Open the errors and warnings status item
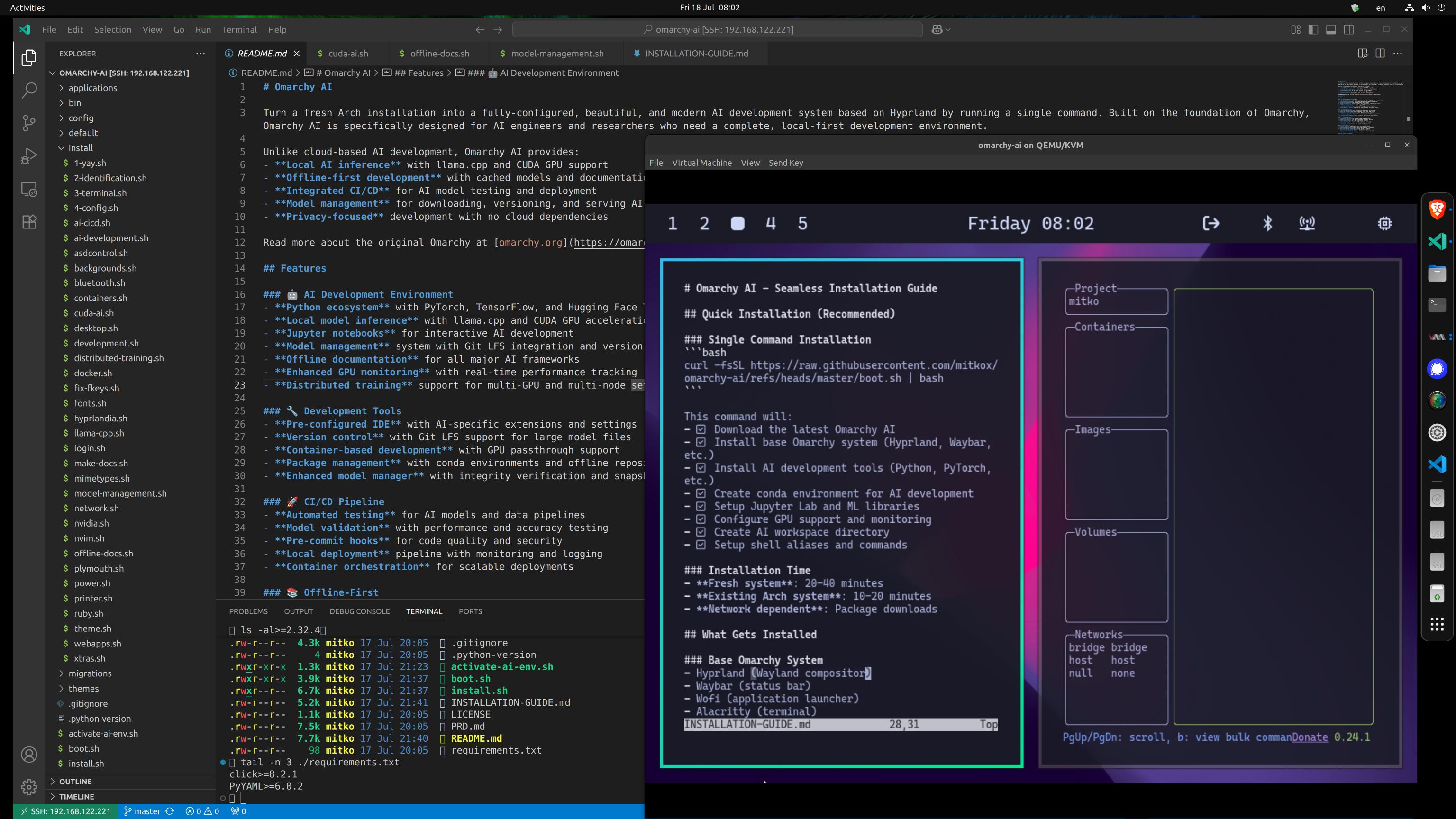Image resolution: width=1456 pixels, height=819 pixels. point(202,811)
